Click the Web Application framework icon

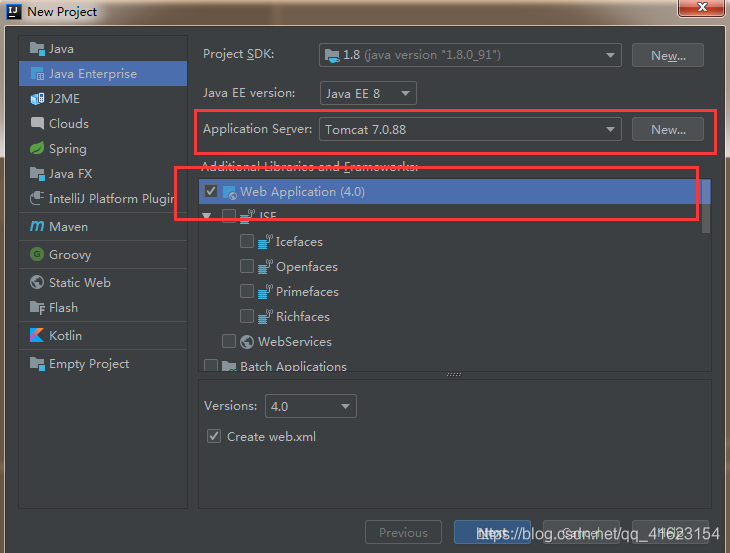[230, 192]
